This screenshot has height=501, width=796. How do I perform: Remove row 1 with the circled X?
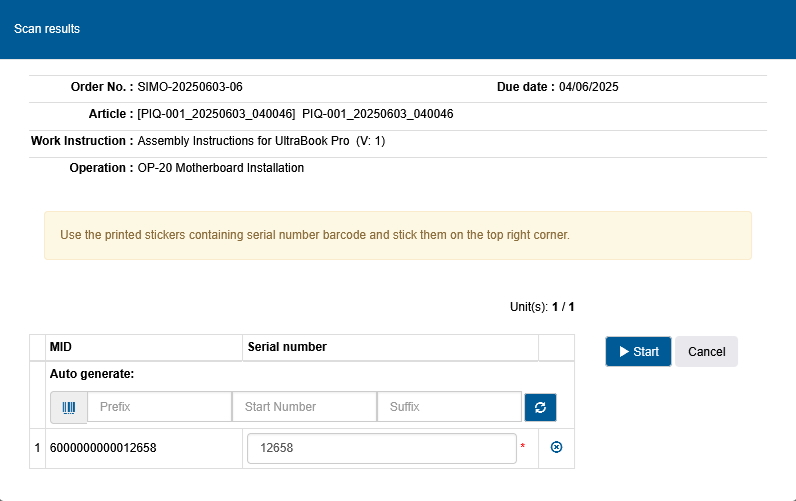[556, 447]
